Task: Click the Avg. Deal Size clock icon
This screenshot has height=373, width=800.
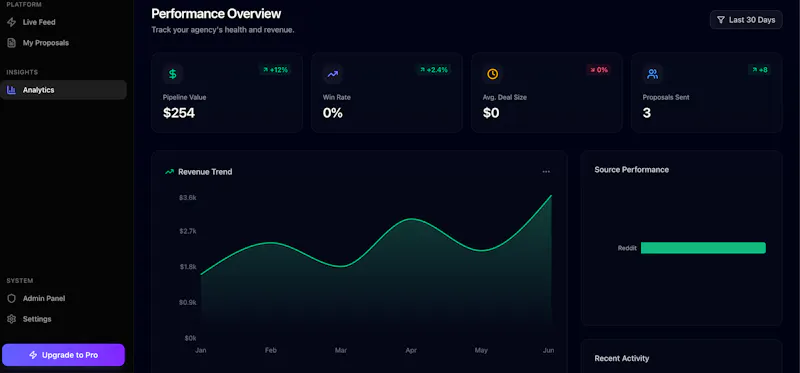Action: pyautogui.click(x=492, y=74)
